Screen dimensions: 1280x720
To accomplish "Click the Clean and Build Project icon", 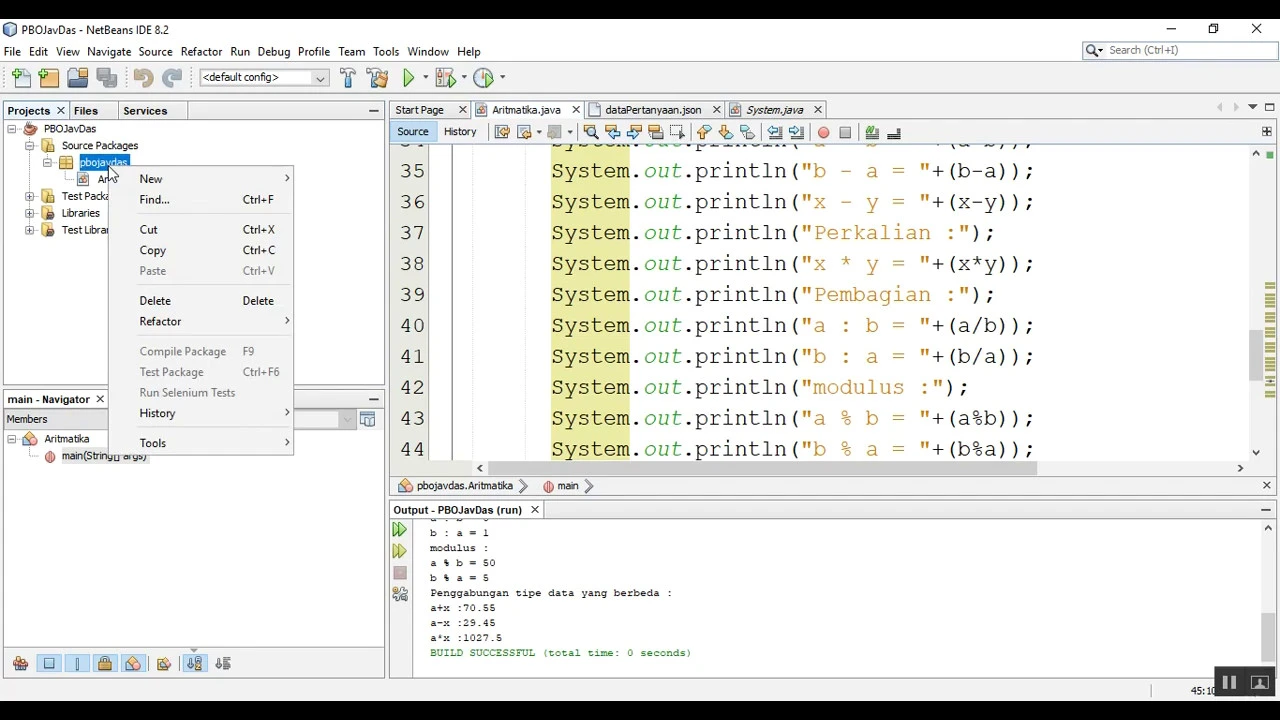I will pyautogui.click(x=377, y=77).
